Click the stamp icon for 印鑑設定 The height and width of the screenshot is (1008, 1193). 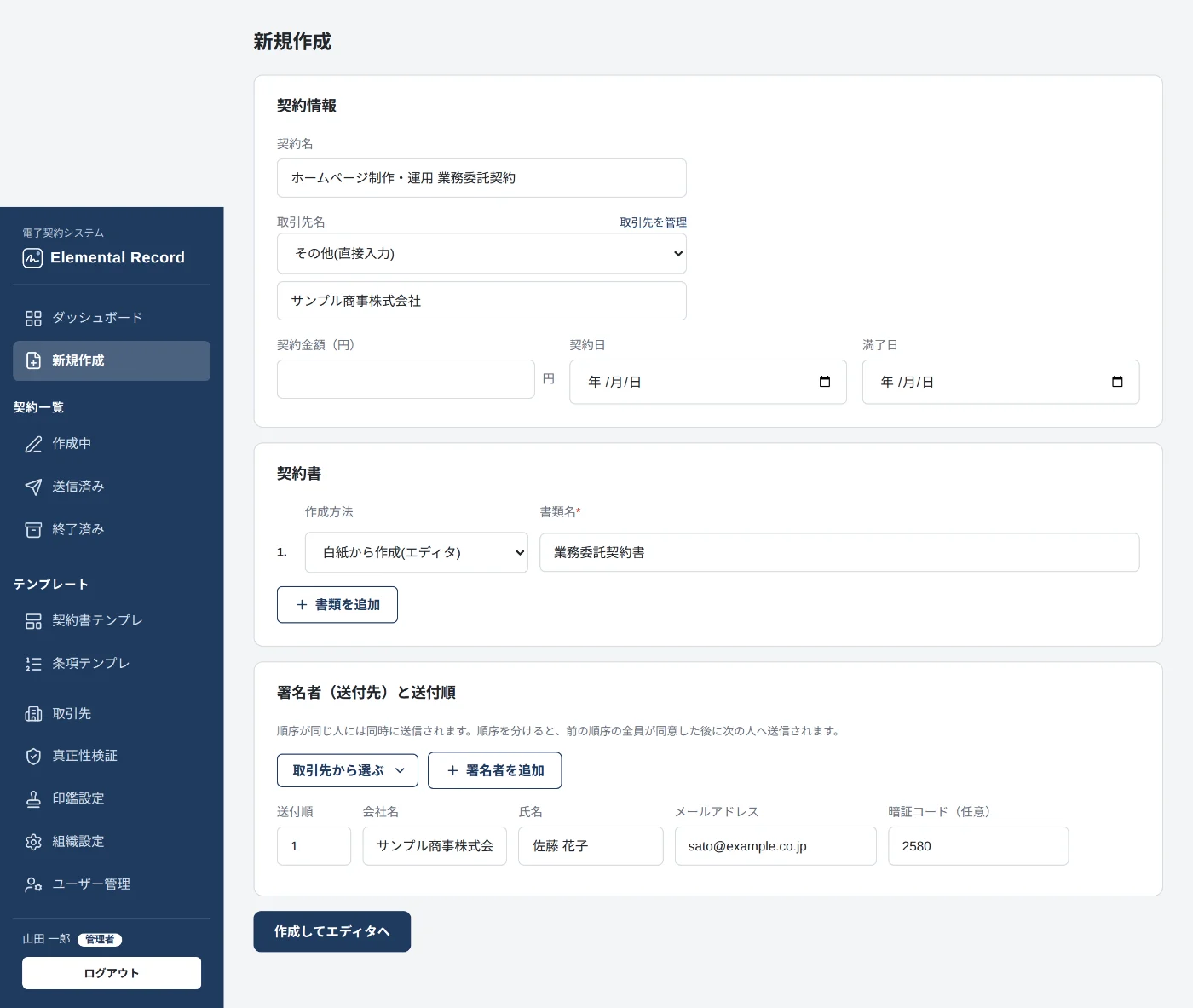click(x=33, y=798)
